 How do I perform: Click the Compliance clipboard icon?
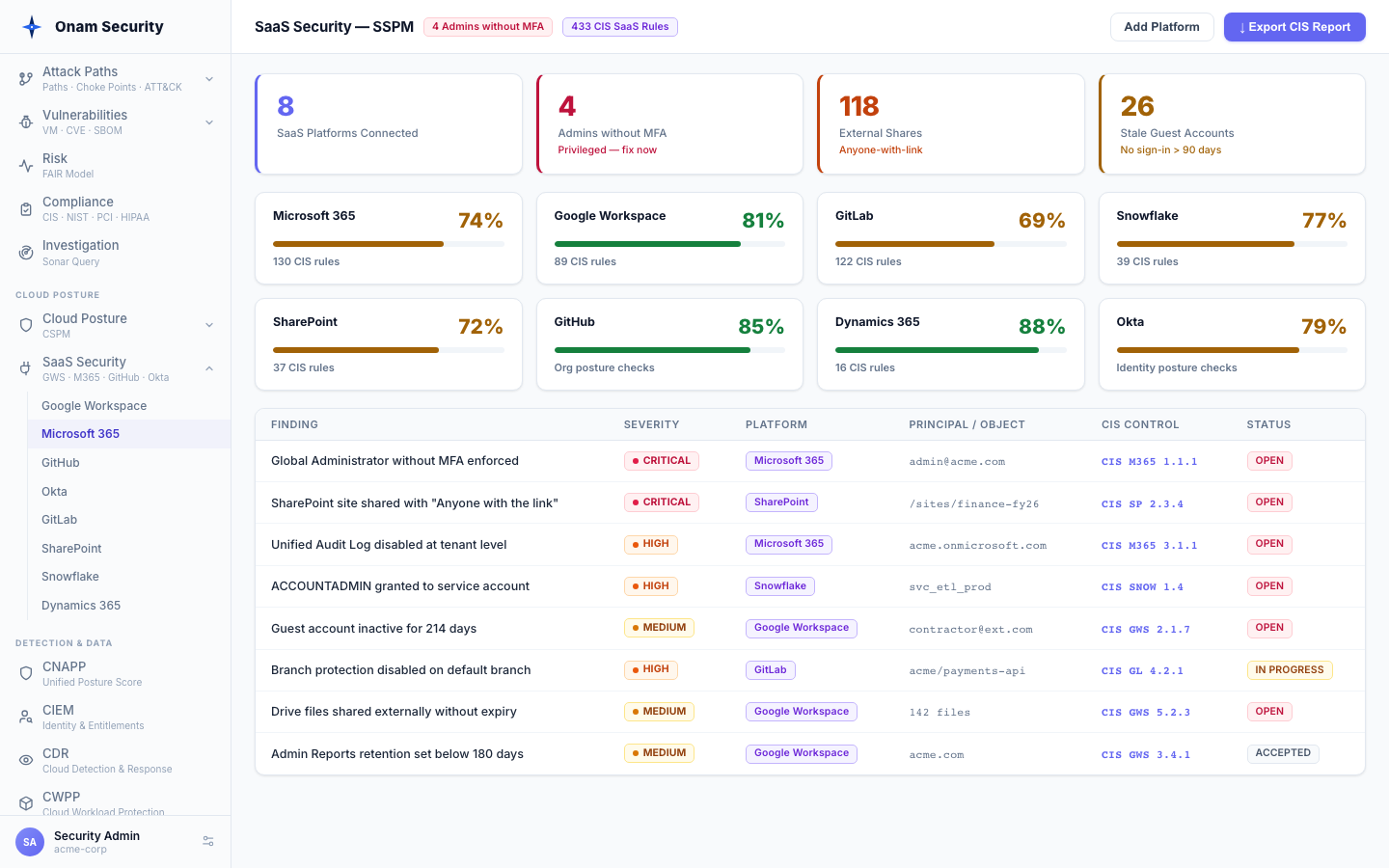(x=26, y=209)
